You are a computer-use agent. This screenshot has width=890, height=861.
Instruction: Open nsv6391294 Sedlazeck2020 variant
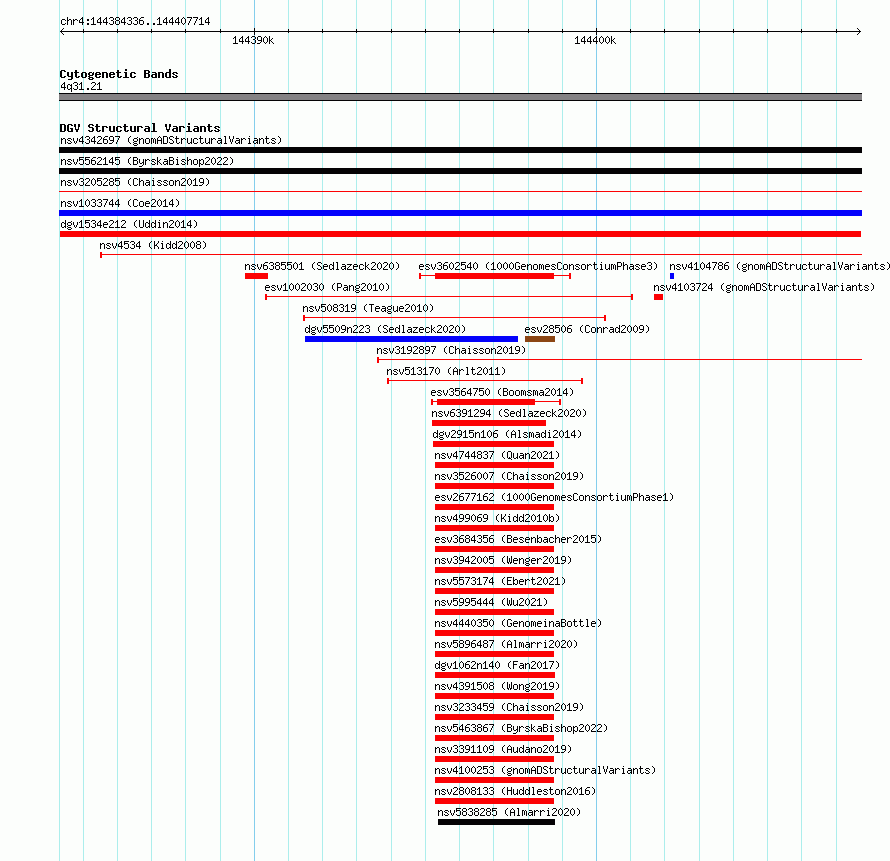pyautogui.click(x=509, y=413)
